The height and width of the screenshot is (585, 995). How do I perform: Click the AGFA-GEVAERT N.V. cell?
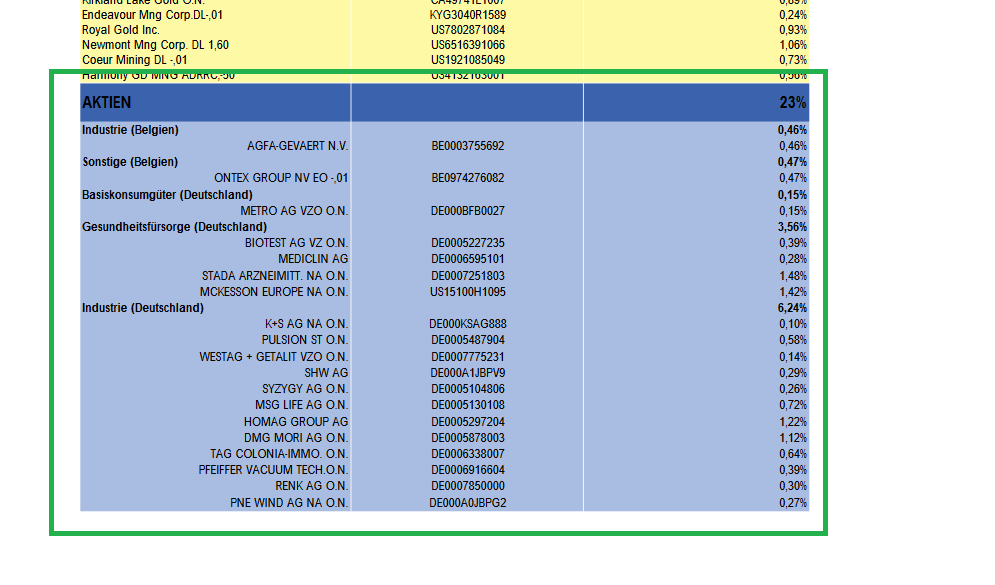point(298,146)
